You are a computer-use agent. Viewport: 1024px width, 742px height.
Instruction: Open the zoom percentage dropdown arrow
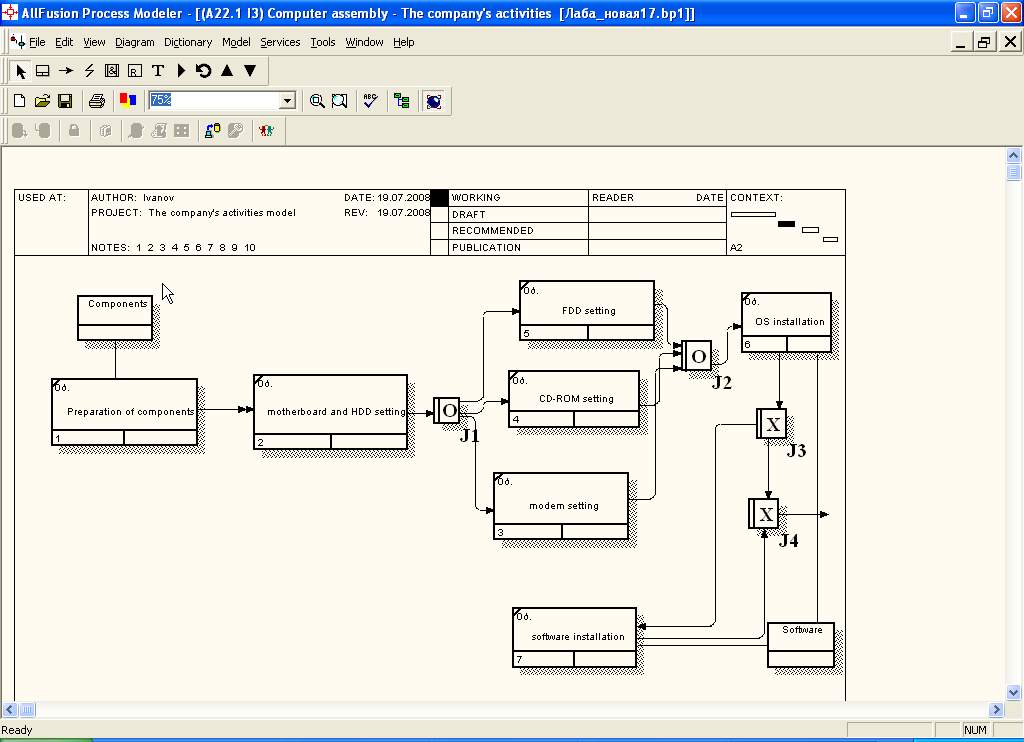pos(287,101)
